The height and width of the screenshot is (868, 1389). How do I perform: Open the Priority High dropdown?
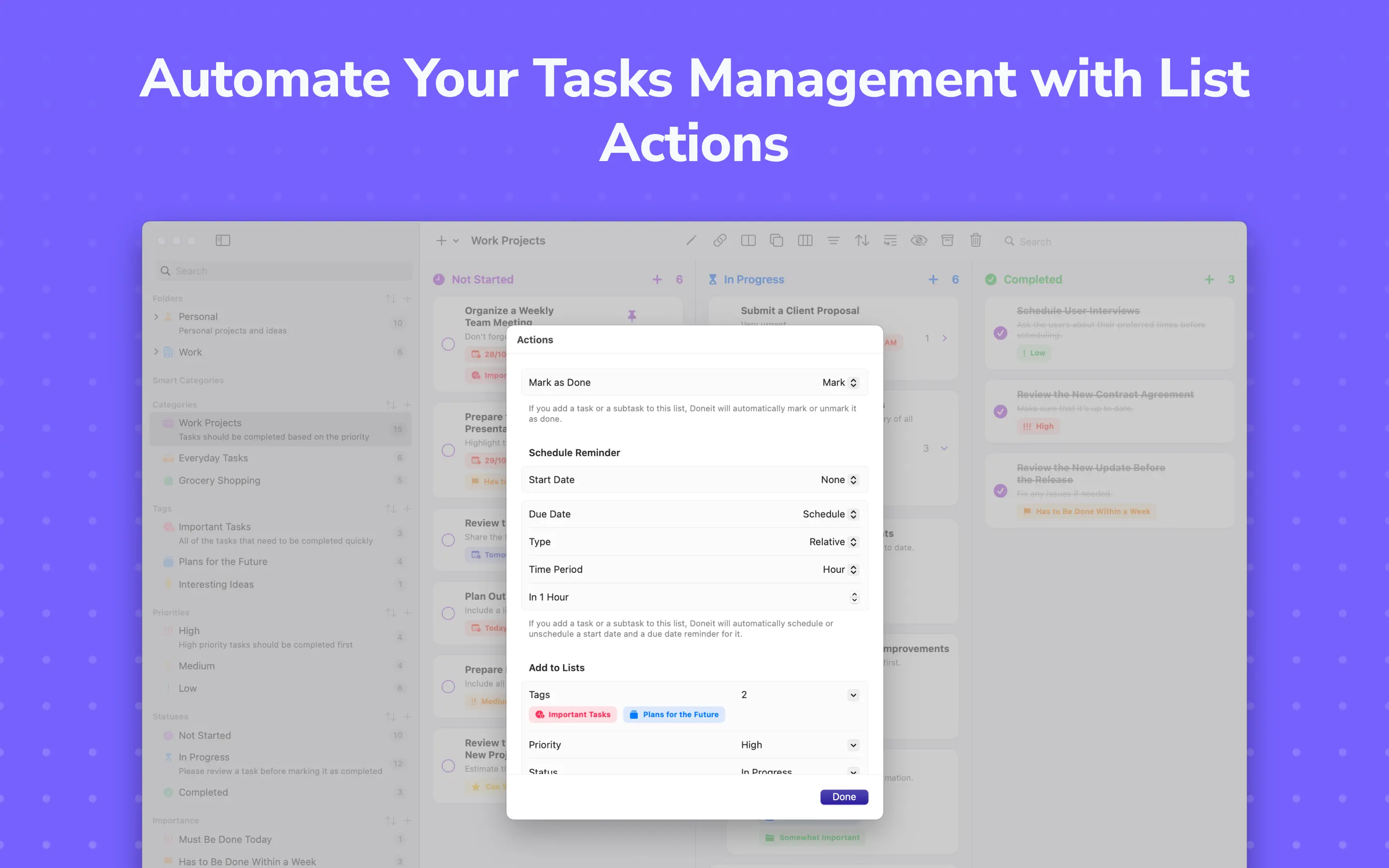tap(853, 745)
